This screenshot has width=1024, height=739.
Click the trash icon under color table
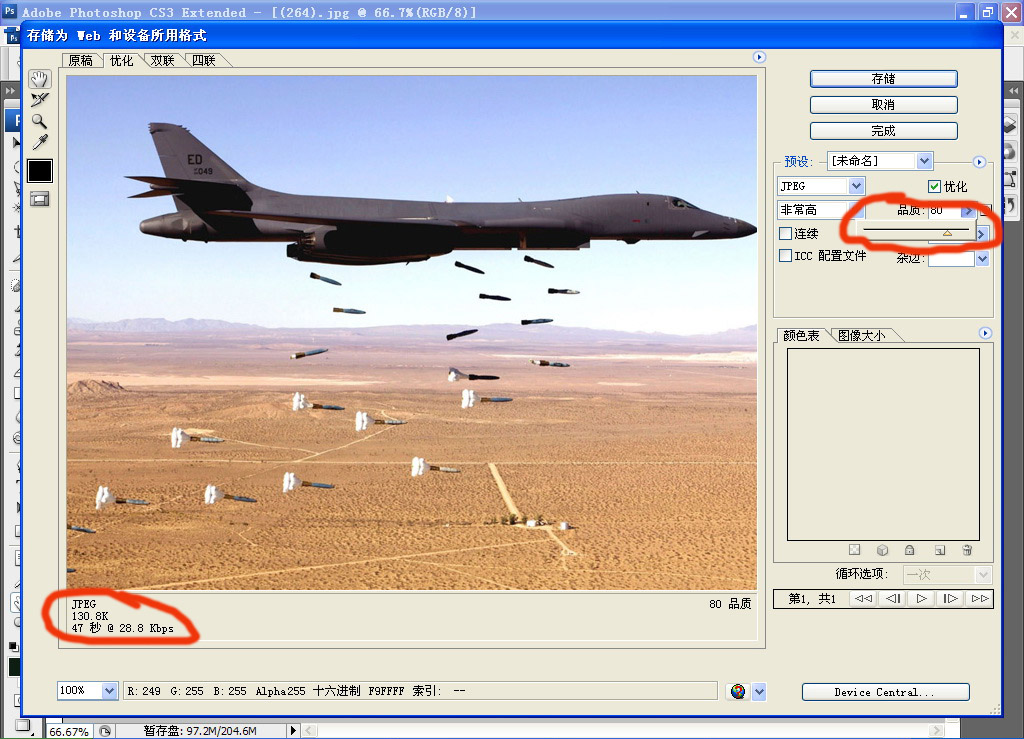967,550
